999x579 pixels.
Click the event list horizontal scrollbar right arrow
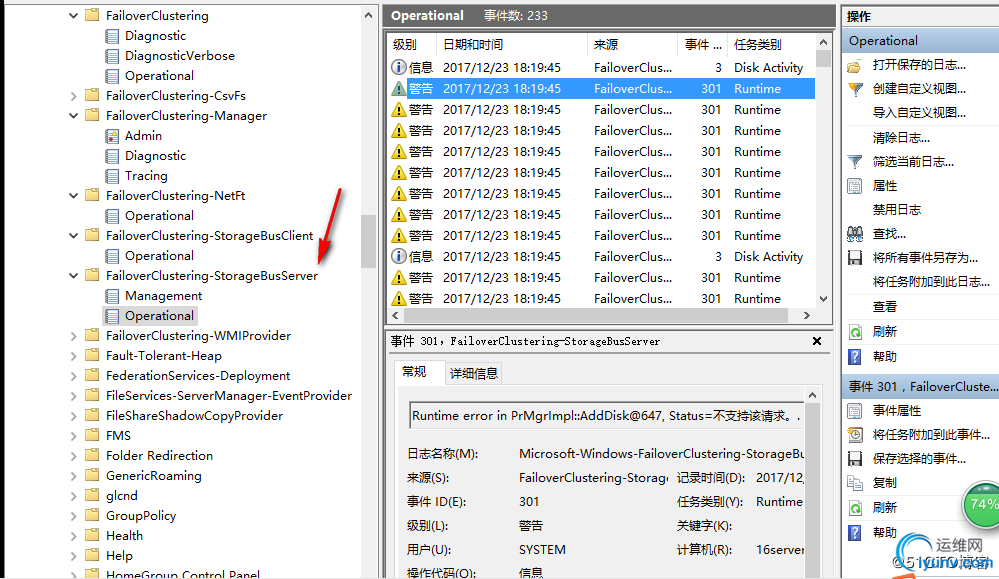pos(807,315)
